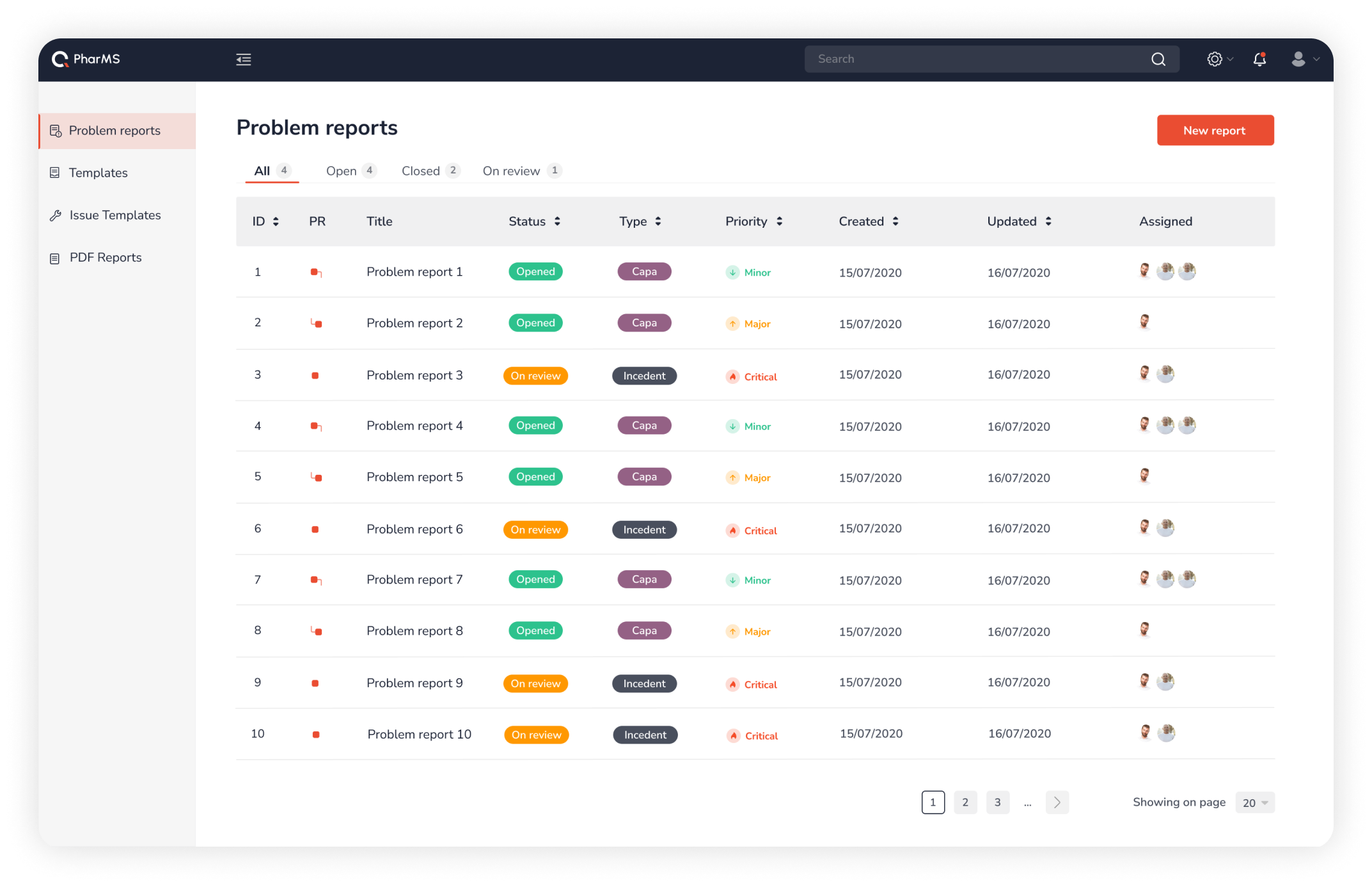Click Minor priority arrow icon in row 4
Viewport: 1372px width, 885px height.
732,426
